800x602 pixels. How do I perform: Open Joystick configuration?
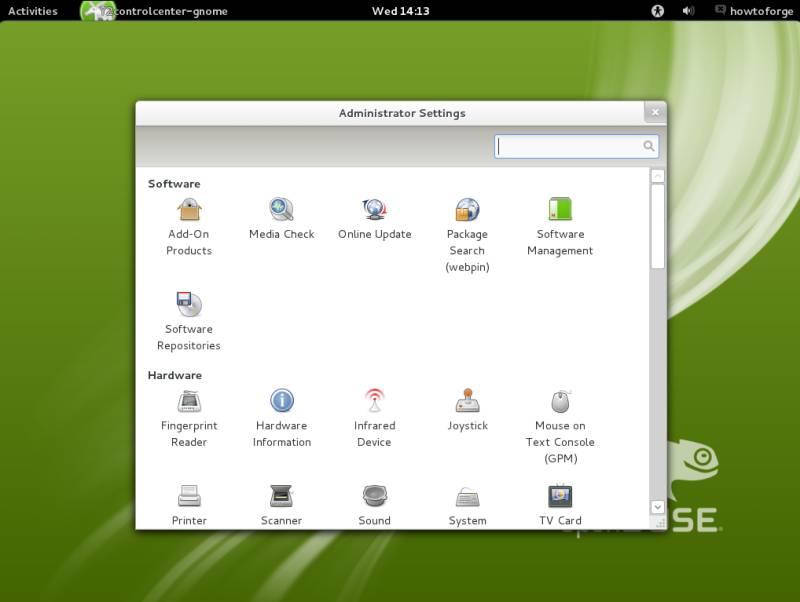pos(467,411)
